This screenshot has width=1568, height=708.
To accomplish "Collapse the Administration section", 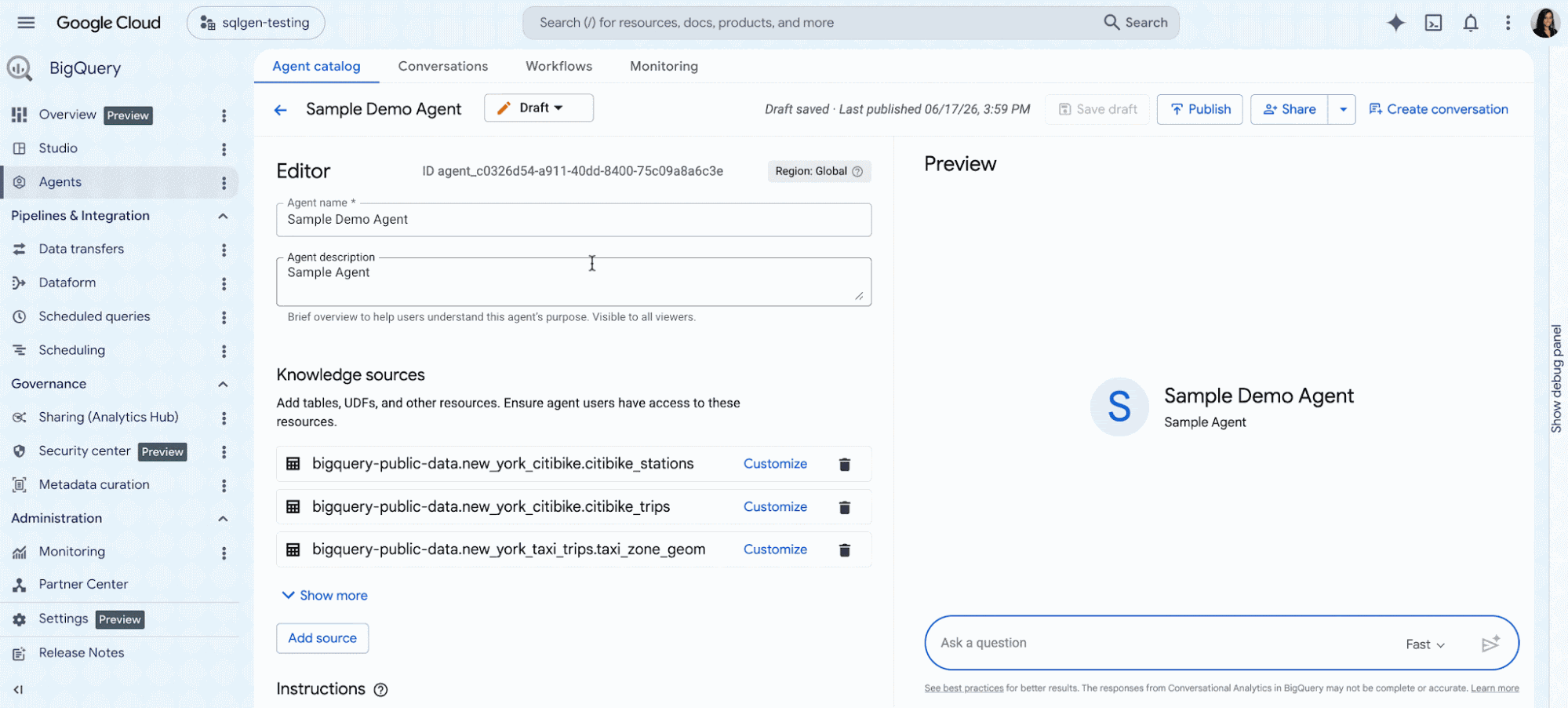I will 223,518.
